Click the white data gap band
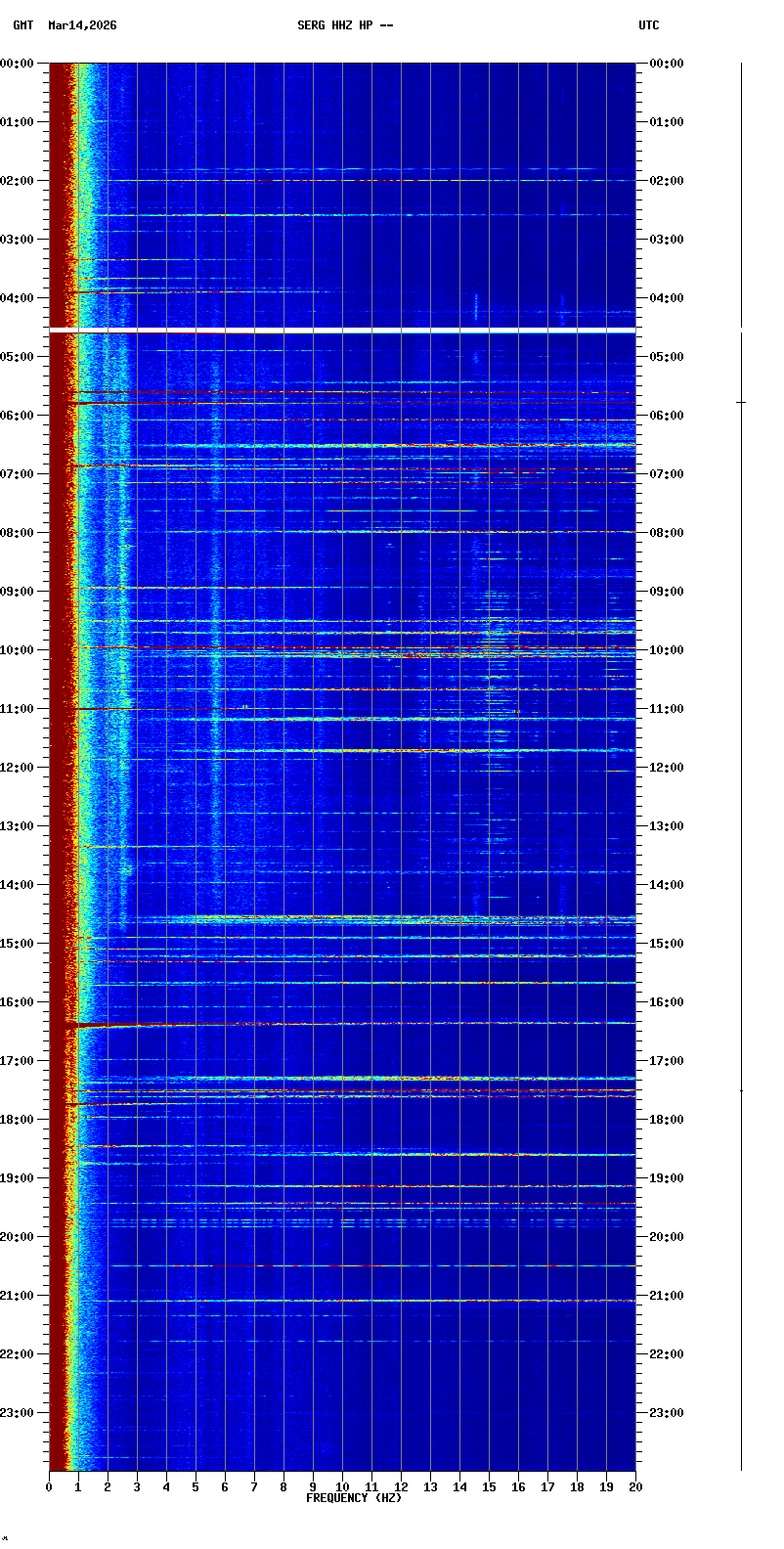The height and width of the screenshot is (1549, 784). coord(342,331)
